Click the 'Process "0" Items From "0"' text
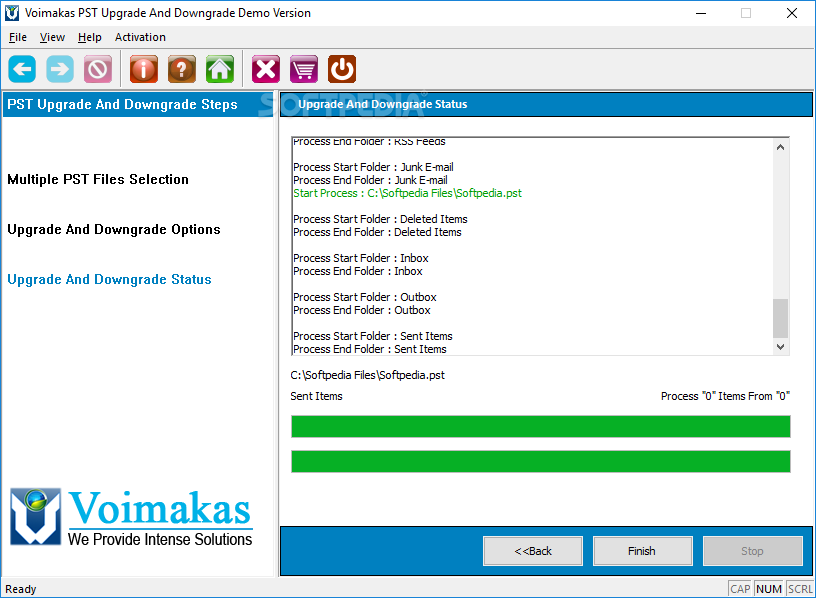 coord(725,396)
